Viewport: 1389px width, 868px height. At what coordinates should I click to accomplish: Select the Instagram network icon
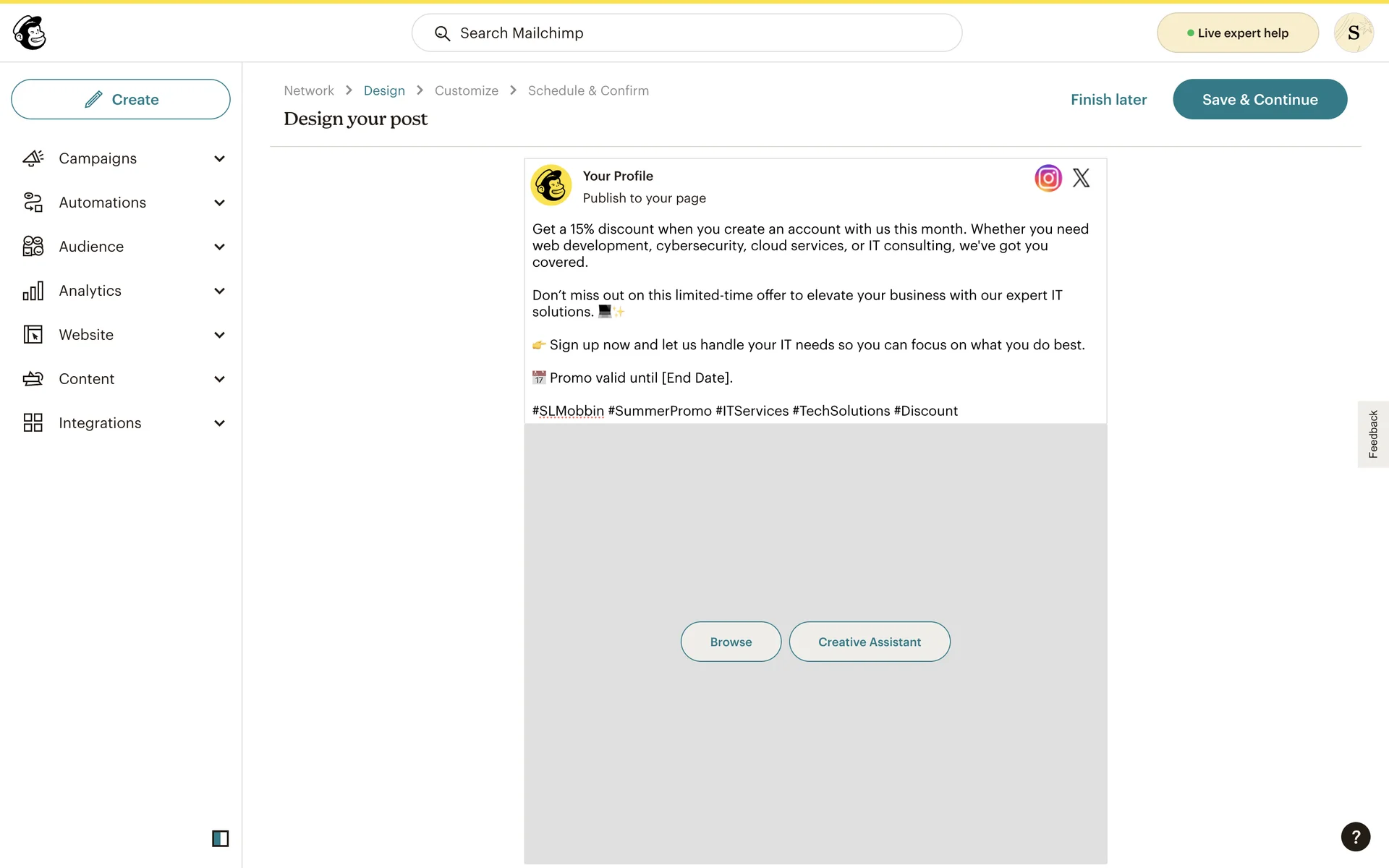pyautogui.click(x=1048, y=178)
